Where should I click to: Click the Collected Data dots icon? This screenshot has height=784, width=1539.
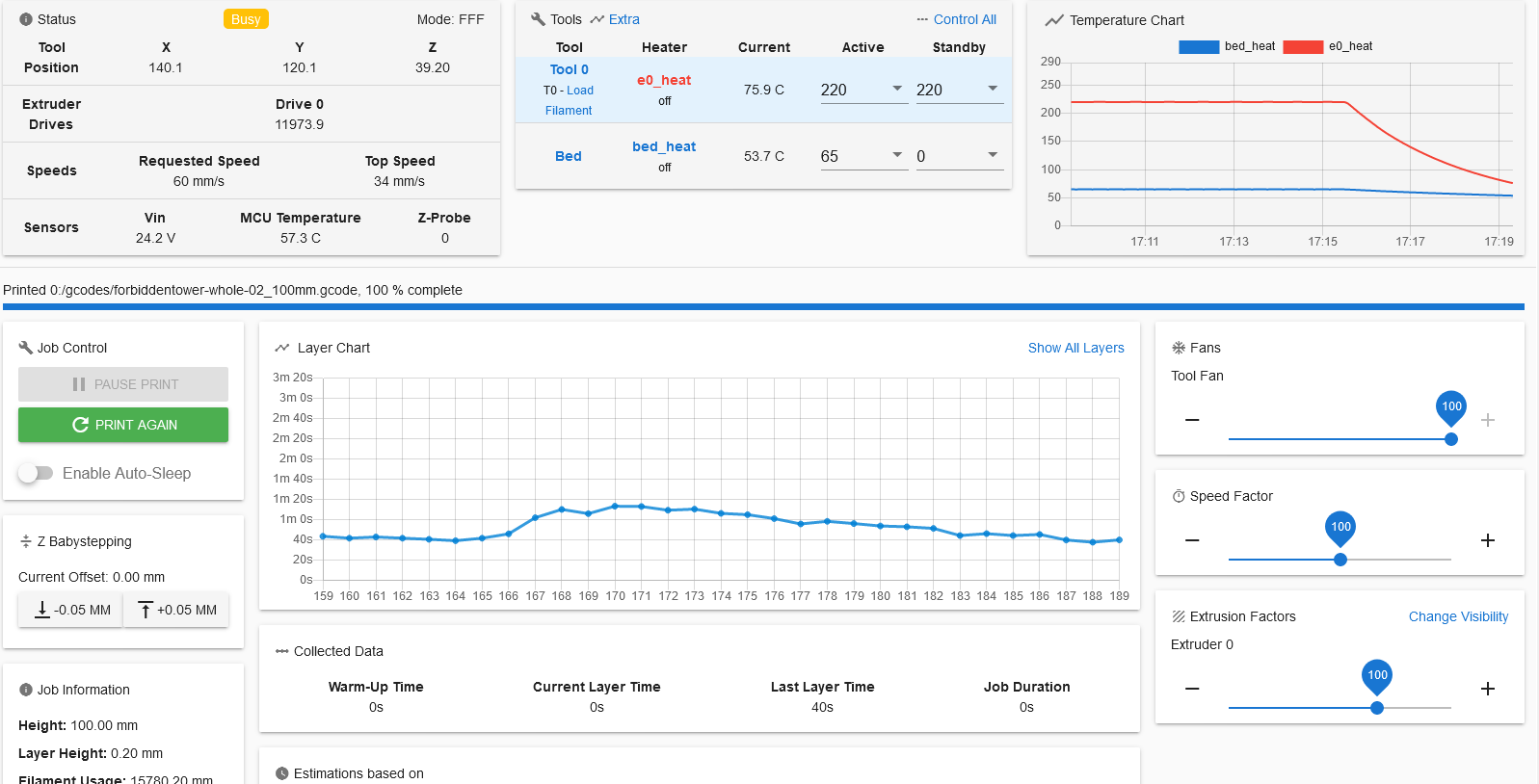pos(282,651)
